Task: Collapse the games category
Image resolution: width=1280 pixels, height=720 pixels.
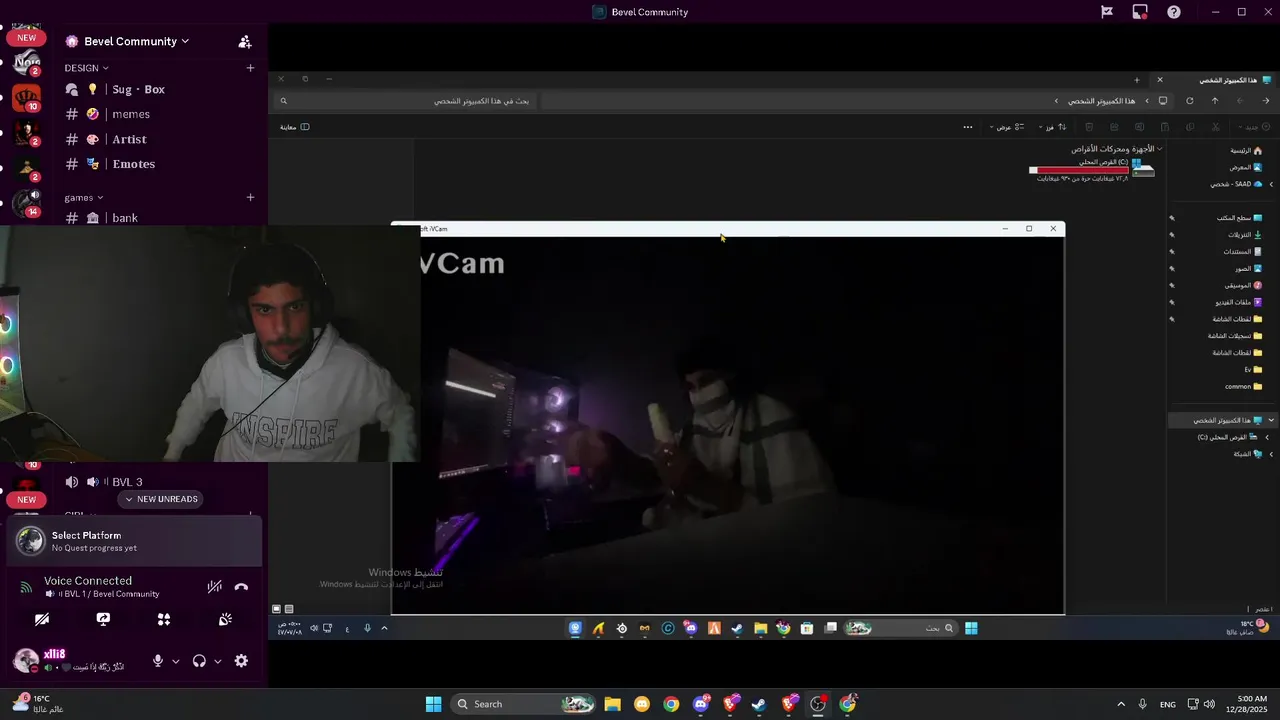Action: tap(84, 198)
